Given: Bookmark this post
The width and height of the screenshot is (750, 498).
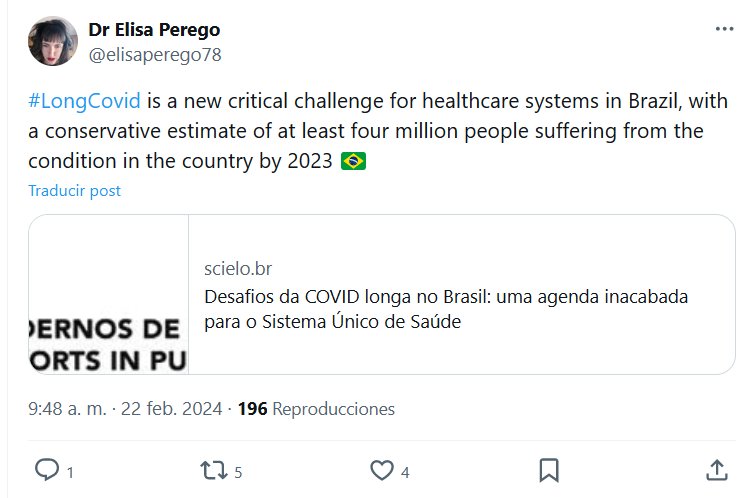Looking at the screenshot, I should 549,470.
